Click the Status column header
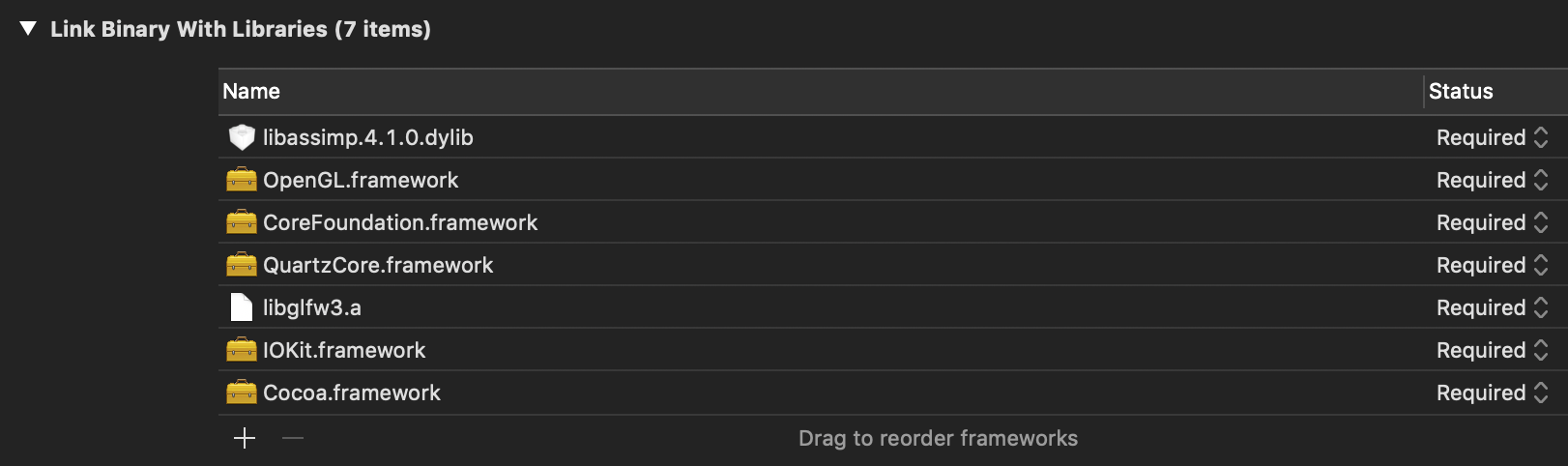The height and width of the screenshot is (466, 1568). (1461, 91)
